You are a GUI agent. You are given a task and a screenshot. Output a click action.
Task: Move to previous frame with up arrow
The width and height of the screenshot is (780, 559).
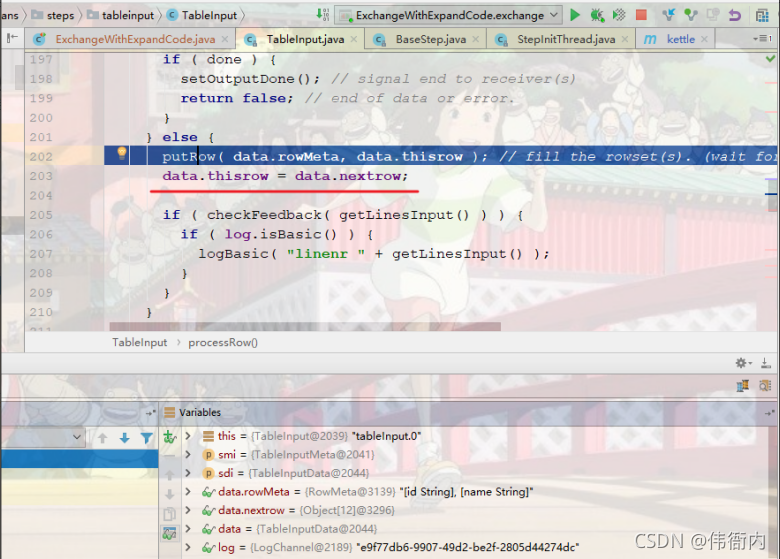[102, 438]
